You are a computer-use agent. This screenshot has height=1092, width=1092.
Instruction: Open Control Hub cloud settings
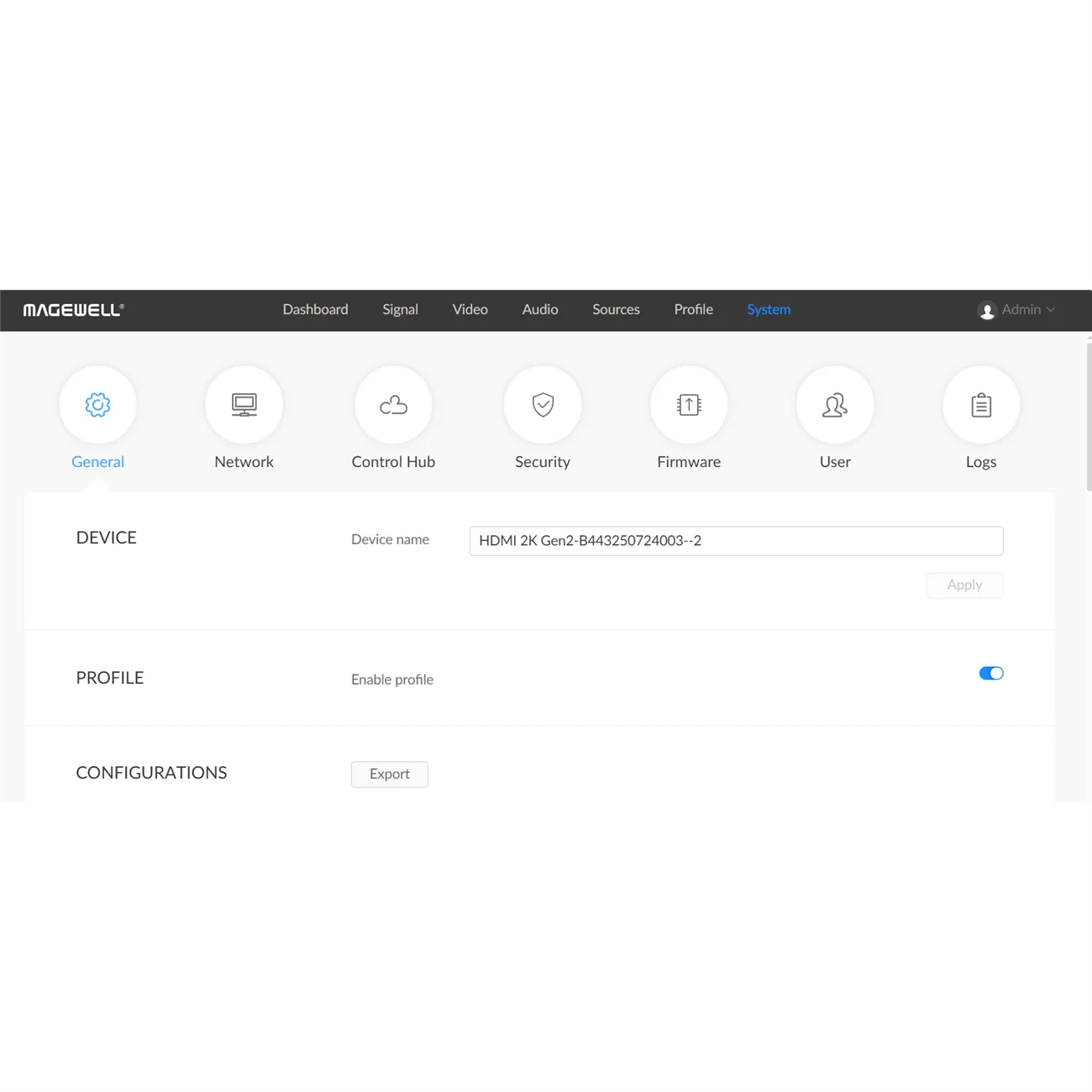pyautogui.click(x=392, y=404)
